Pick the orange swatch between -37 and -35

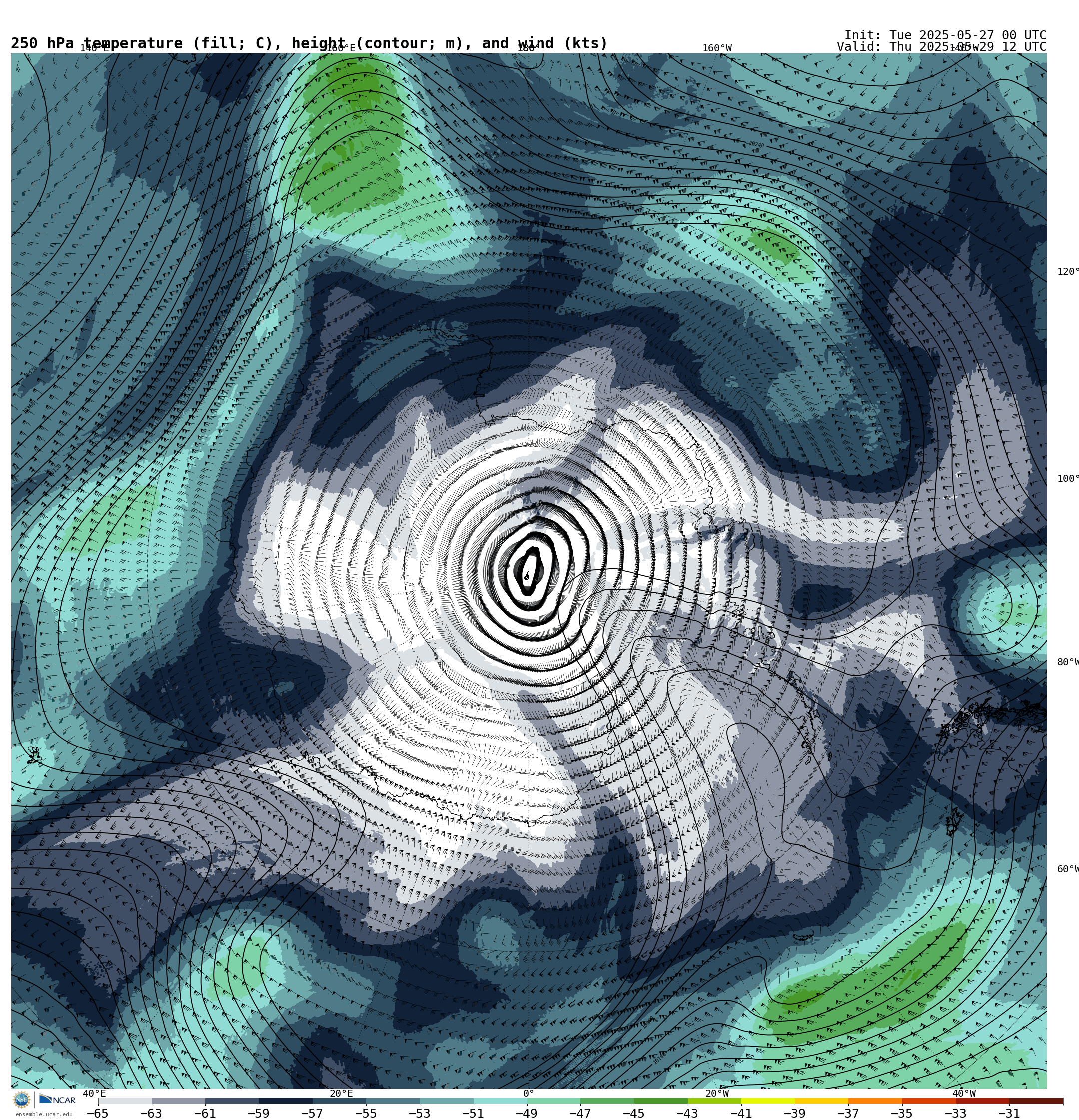click(875, 1101)
